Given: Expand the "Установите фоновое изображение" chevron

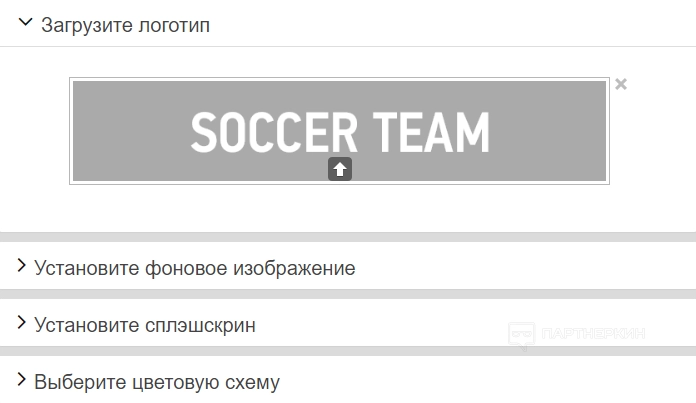Looking at the screenshot, I should pos(21,267).
